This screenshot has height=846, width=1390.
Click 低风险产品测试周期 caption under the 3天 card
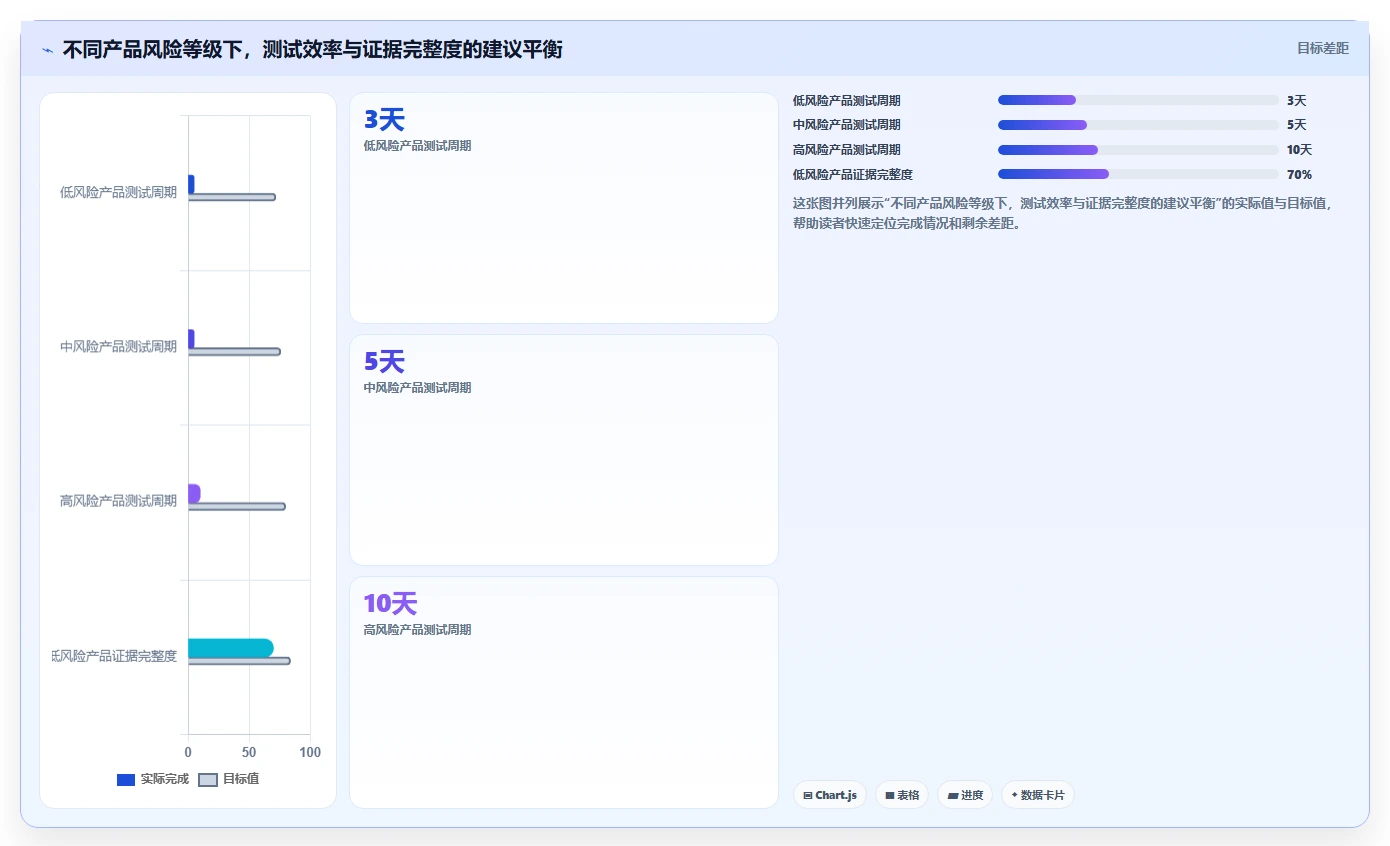(417, 146)
